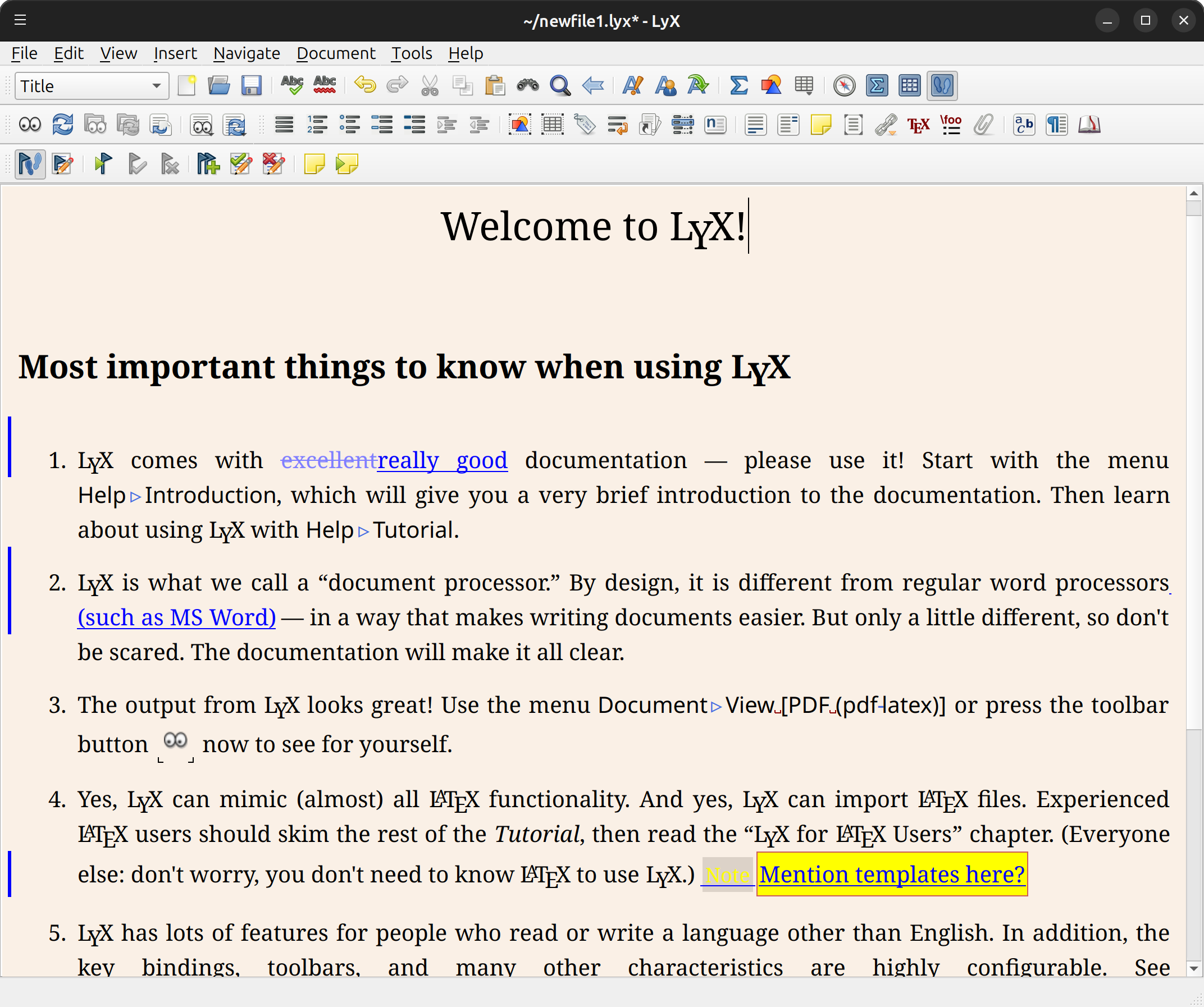This screenshot has height=1007, width=1204.
Task: Open the Edit menu
Action: coord(69,53)
